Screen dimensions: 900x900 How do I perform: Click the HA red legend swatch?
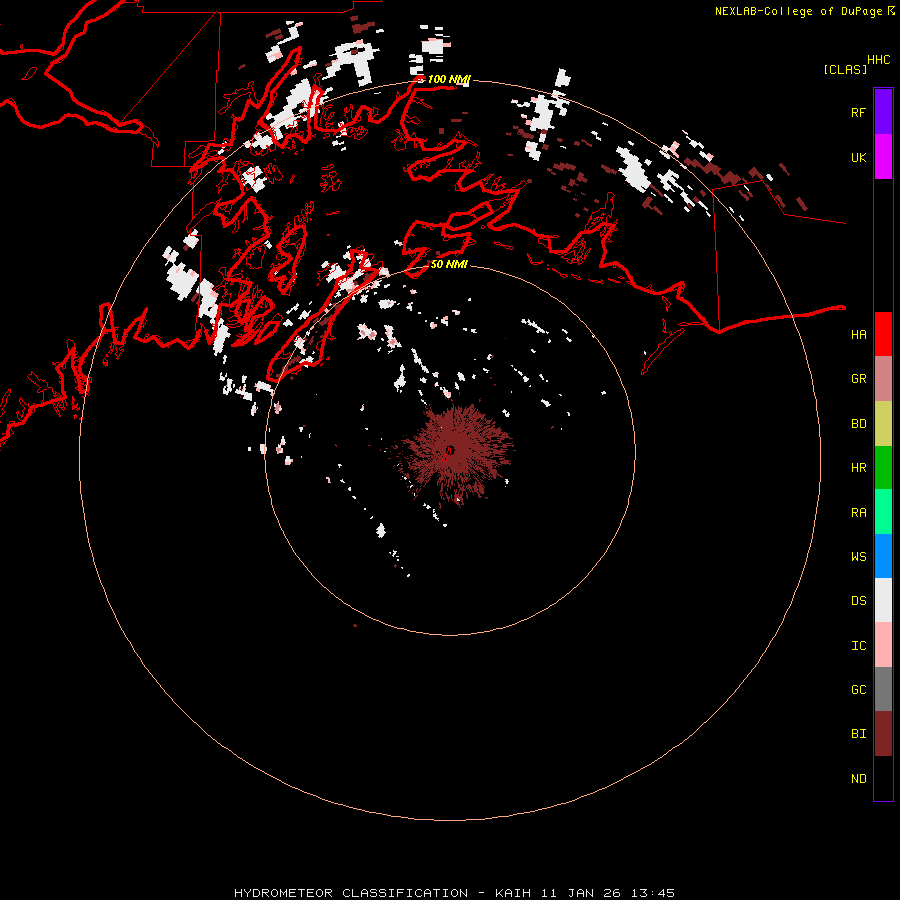tap(883, 334)
